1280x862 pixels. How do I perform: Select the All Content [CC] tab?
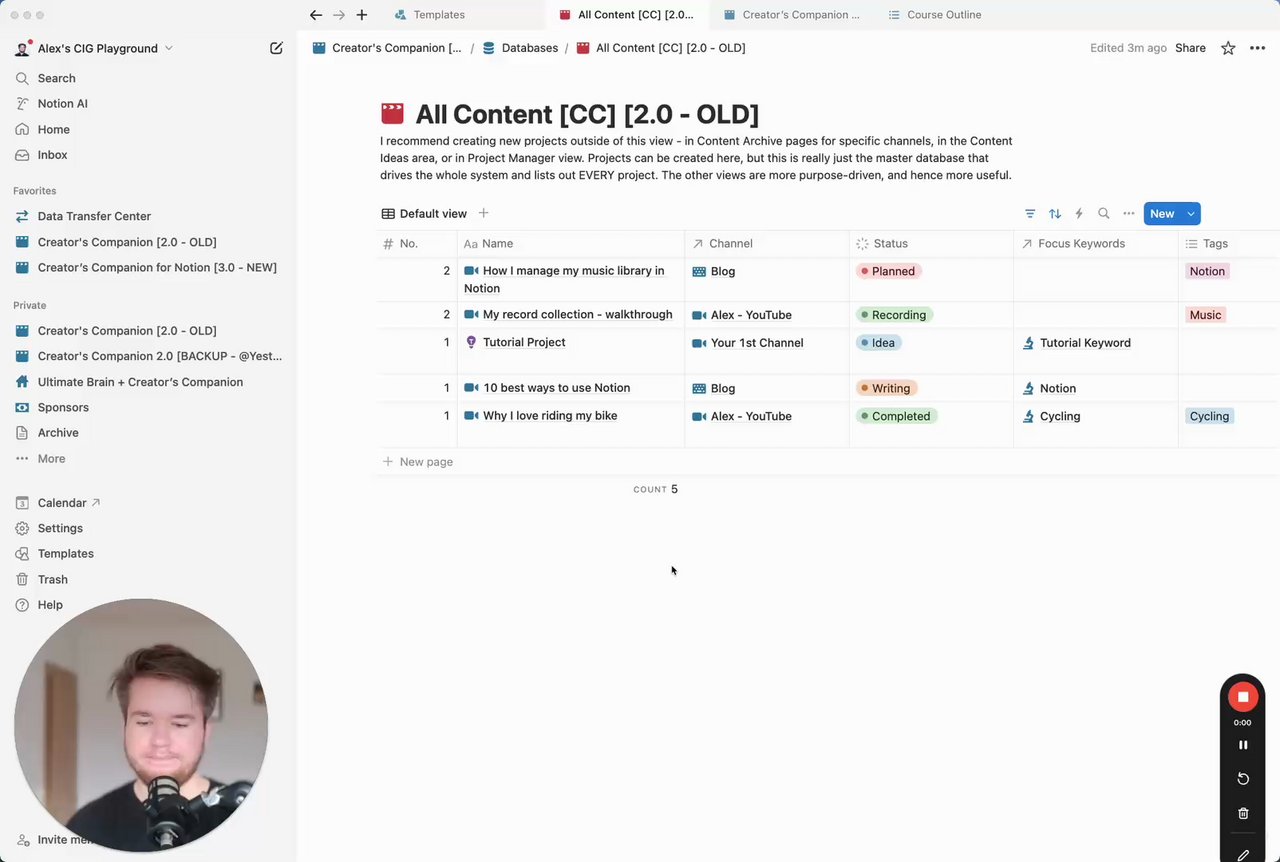point(627,15)
